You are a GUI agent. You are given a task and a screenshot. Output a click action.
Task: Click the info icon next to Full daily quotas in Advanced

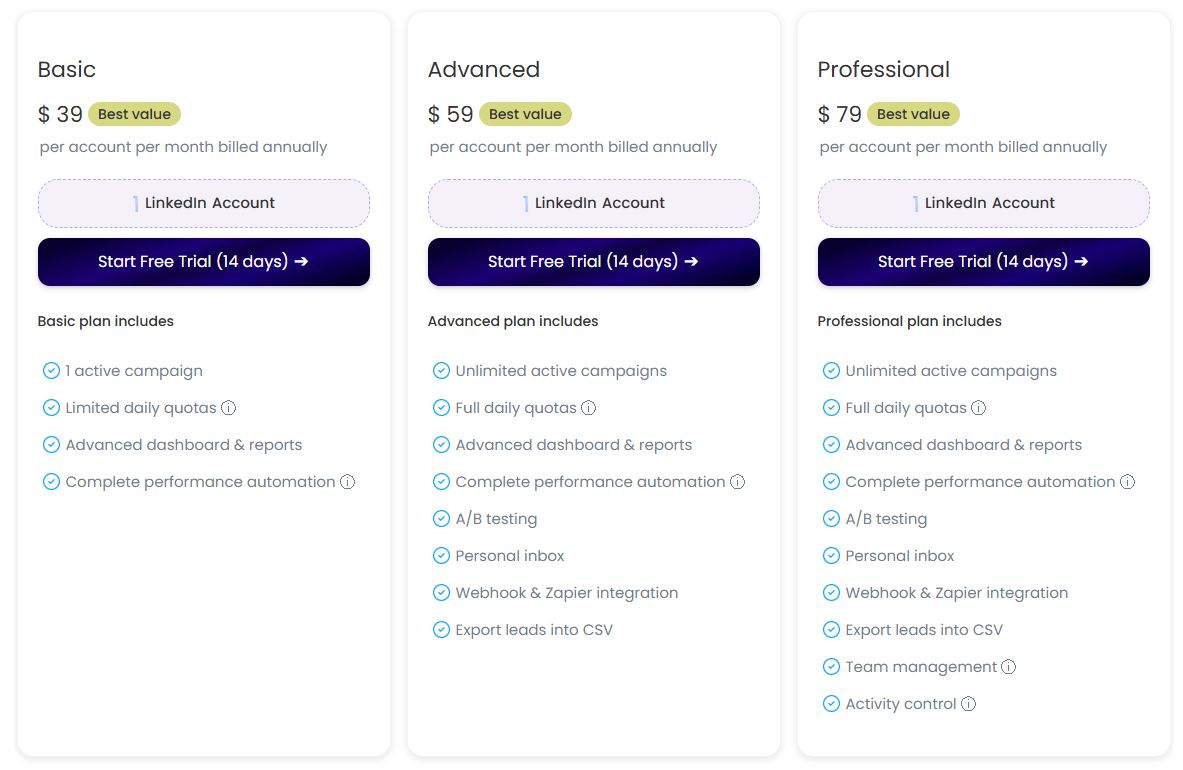586,407
